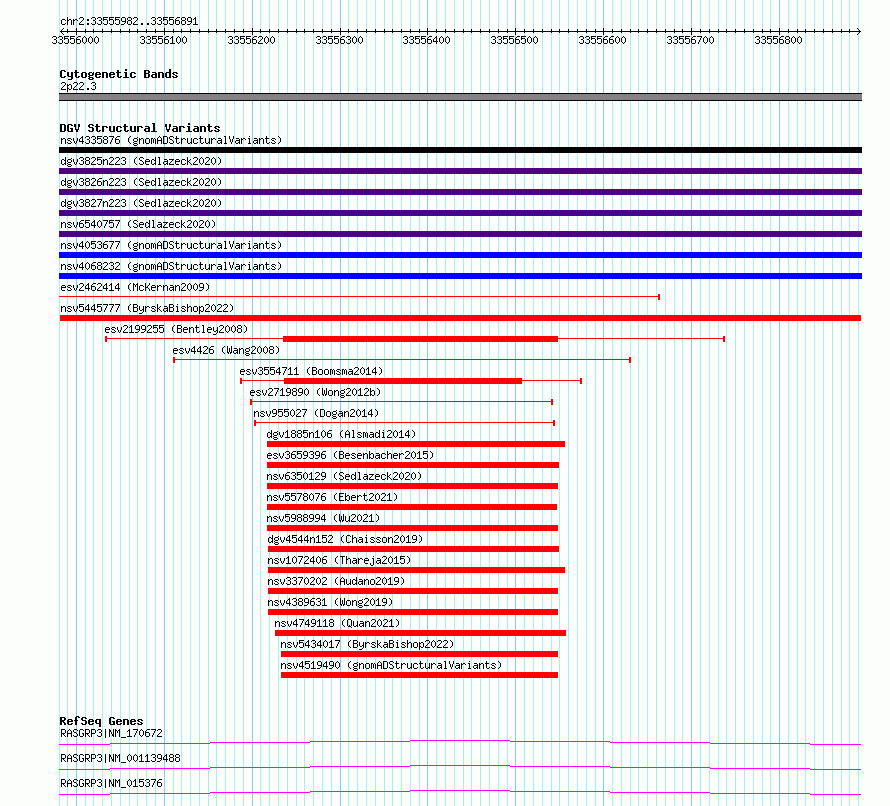890x806 pixels.
Task: Select the nsv1072406 (Thareja2015) label
Action: point(339,560)
